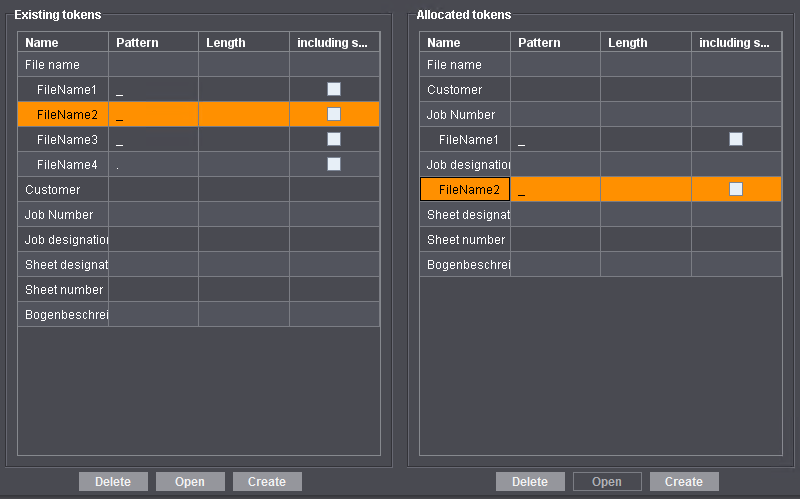Click Length cell of FileName2 in Allocated tokens
The width and height of the screenshot is (800, 499).
pyautogui.click(x=646, y=189)
